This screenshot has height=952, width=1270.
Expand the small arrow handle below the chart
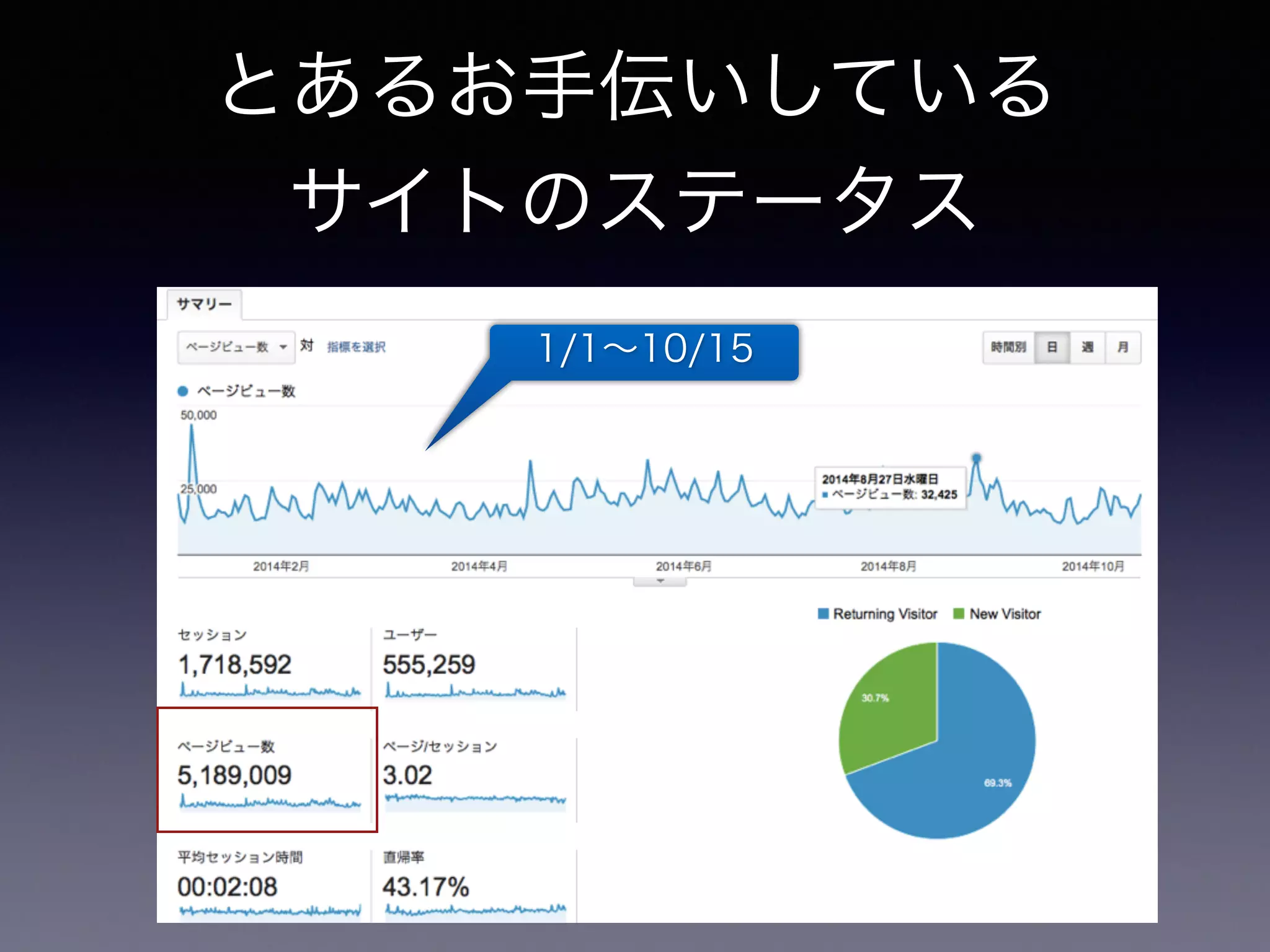(x=660, y=581)
